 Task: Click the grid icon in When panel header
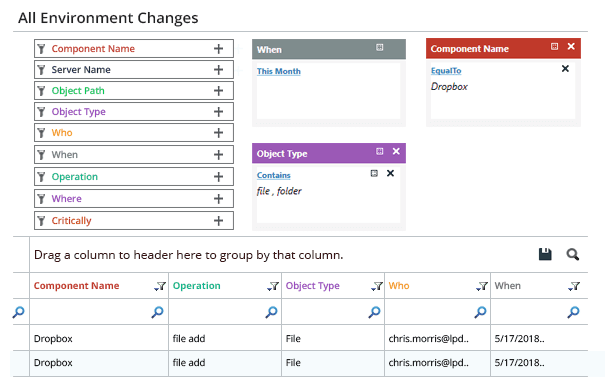click(x=379, y=47)
